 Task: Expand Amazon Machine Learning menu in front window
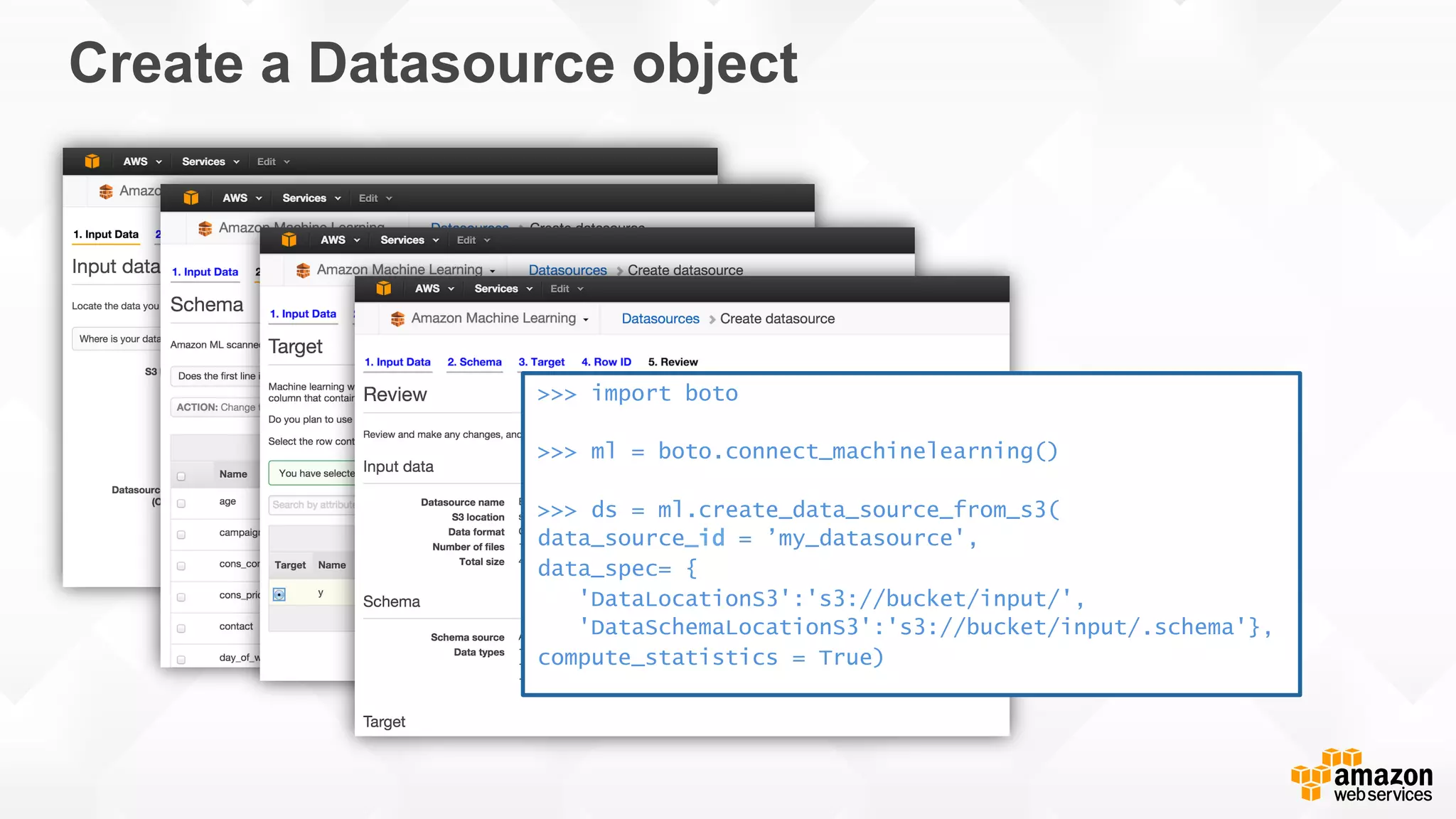pyautogui.click(x=500, y=318)
